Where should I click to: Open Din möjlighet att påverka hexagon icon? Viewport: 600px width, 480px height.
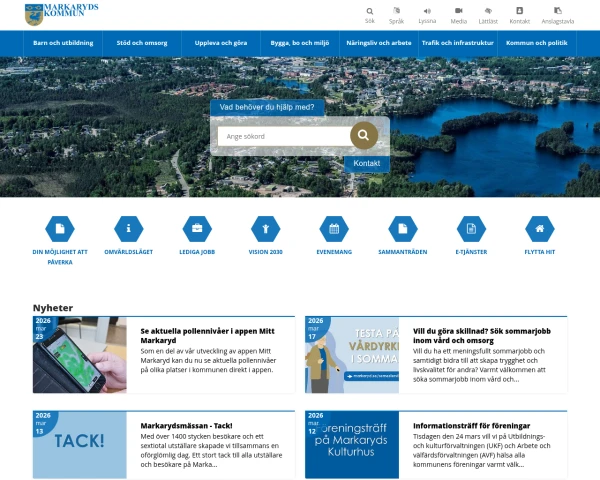pyautogui.click(x=60, y=229)
